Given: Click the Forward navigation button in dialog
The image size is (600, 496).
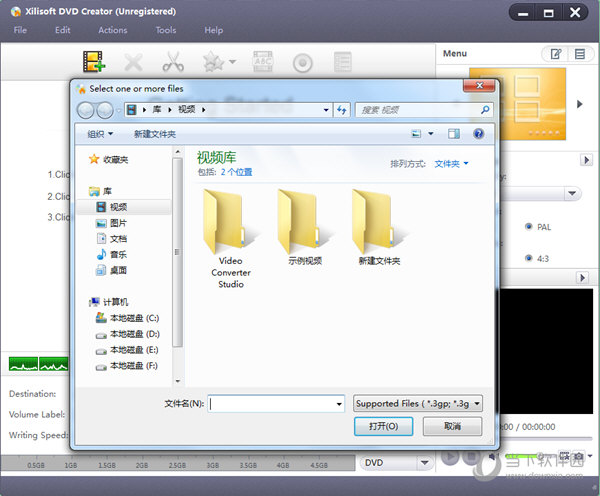Looking at the screenshot, I should (x=104, y=110).
